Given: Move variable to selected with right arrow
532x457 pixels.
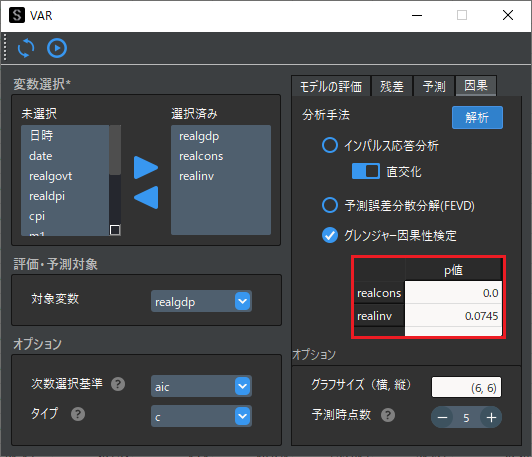Looking at the screenshot, I should tap(146, 168).
